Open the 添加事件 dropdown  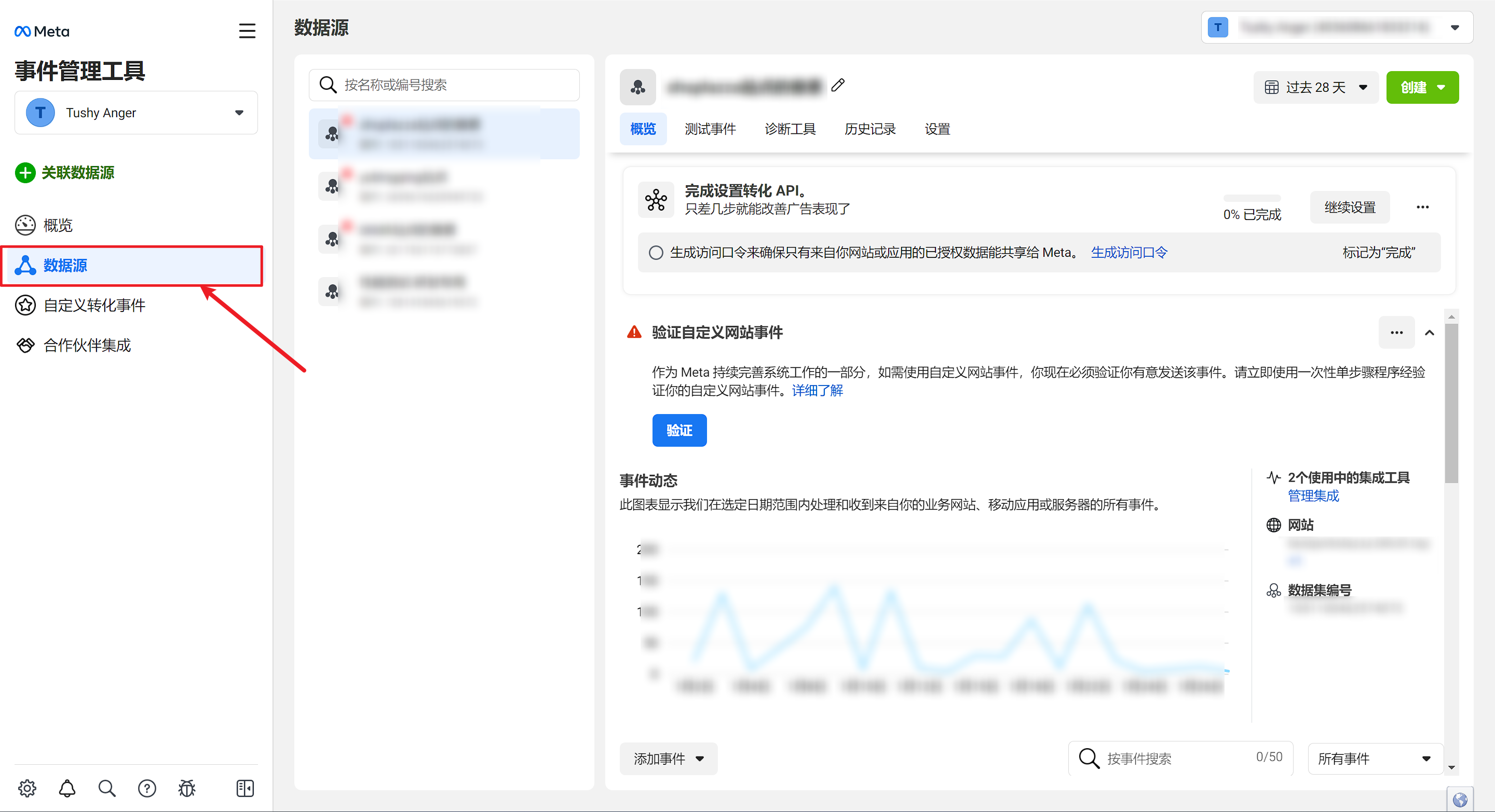coord(668,759)
